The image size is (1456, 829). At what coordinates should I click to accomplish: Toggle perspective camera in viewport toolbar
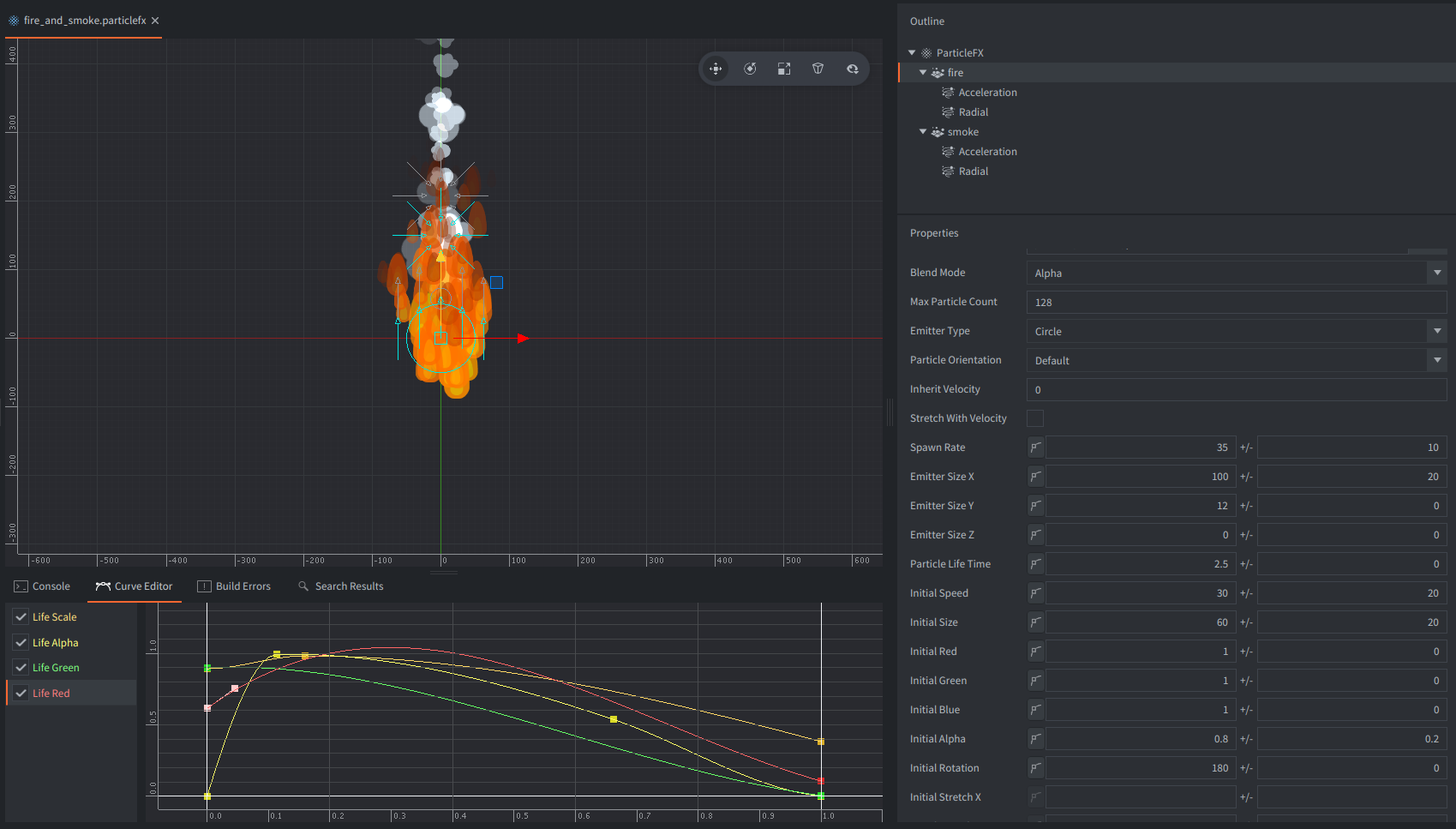pos(818,69)
